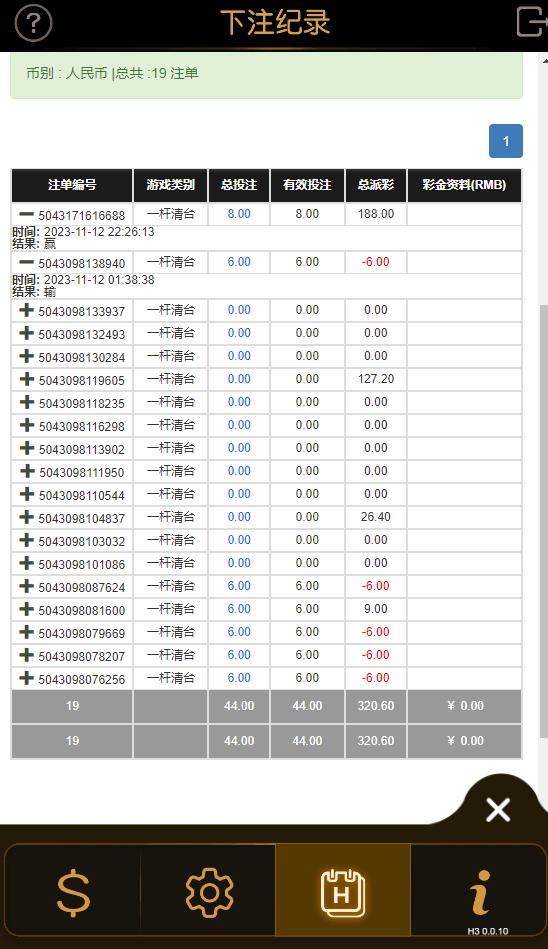Open the dollar sign paytable icon
The width and height of the screenshot is (548, 949).
coord(73,893)
